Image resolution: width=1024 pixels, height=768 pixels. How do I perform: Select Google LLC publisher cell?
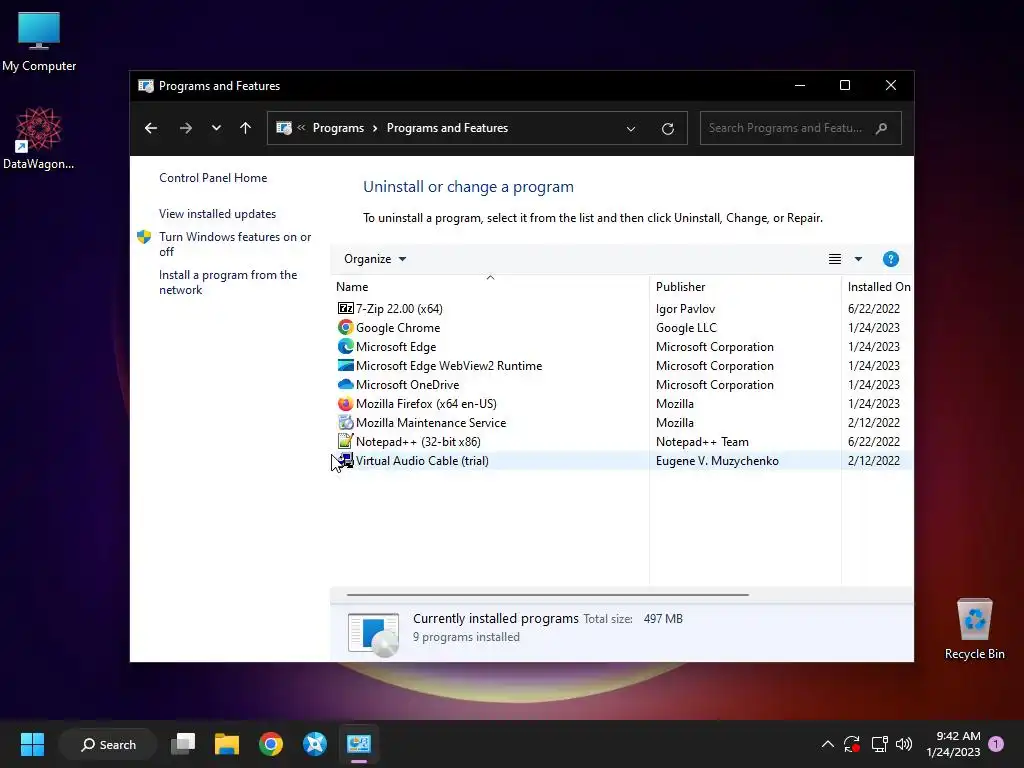[686, 327]
